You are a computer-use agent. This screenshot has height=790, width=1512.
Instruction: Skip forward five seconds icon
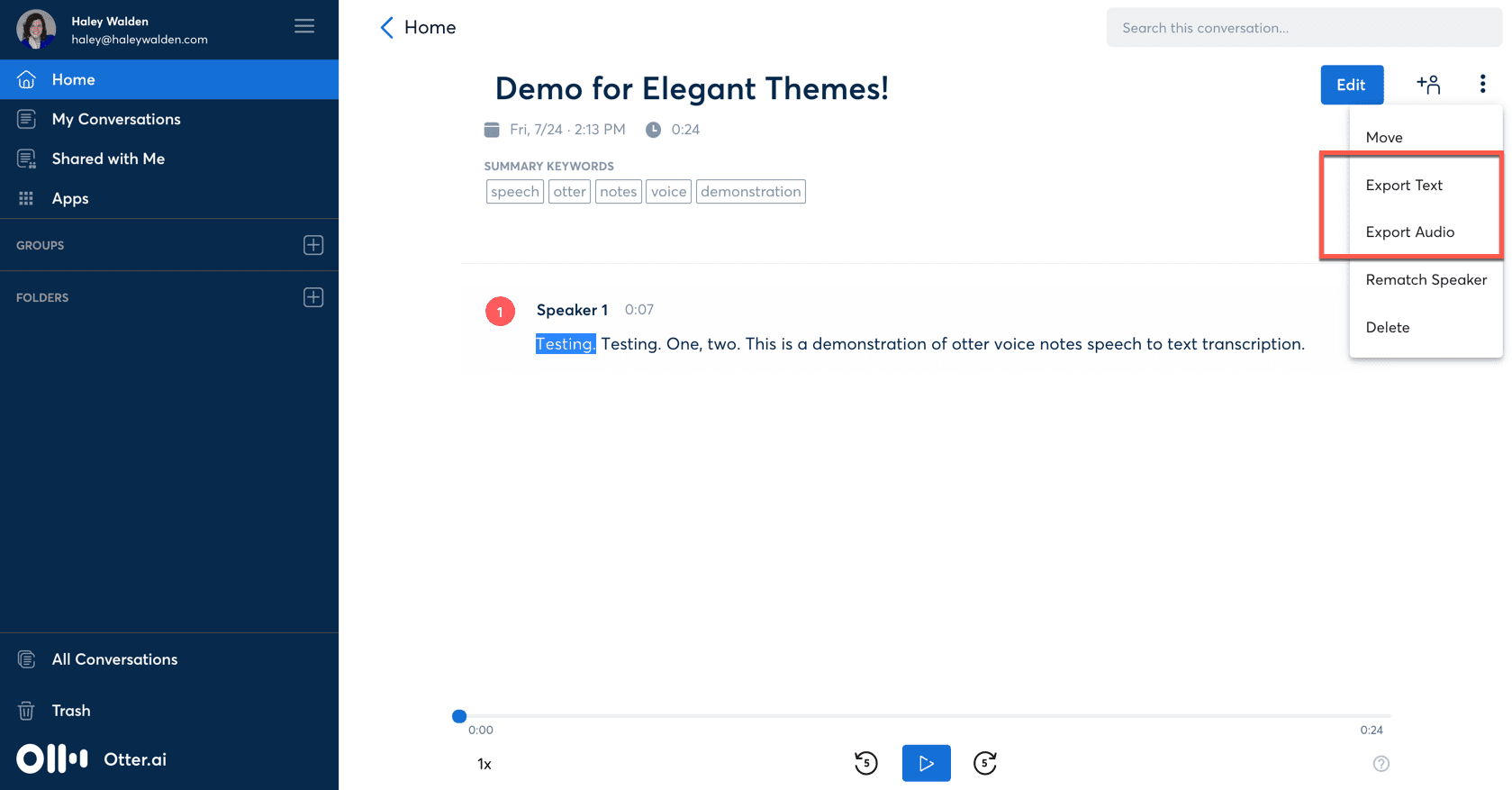point(985,763)
